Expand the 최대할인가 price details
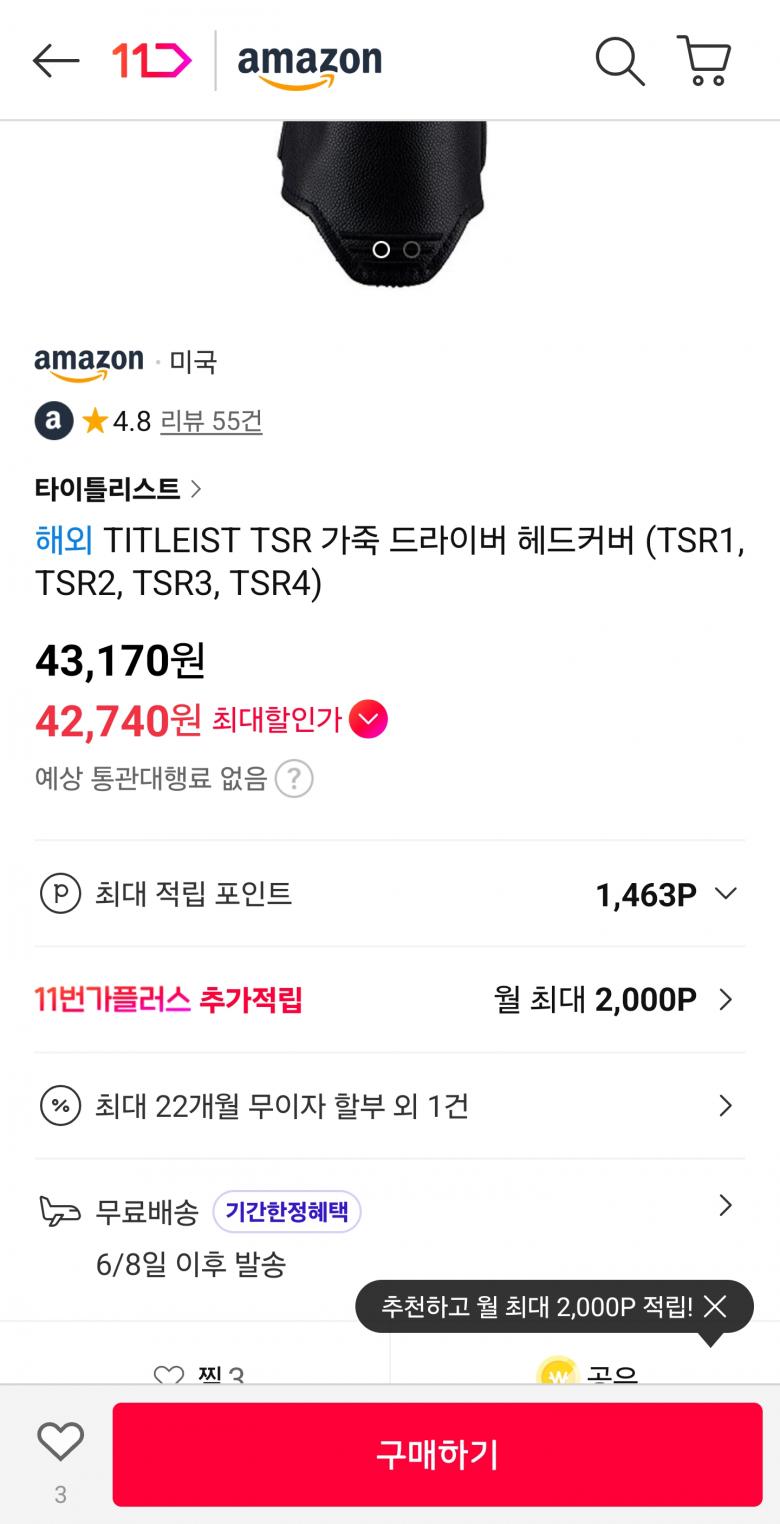Viewport: 780px width, 1524px height. [x=368, y=719]
